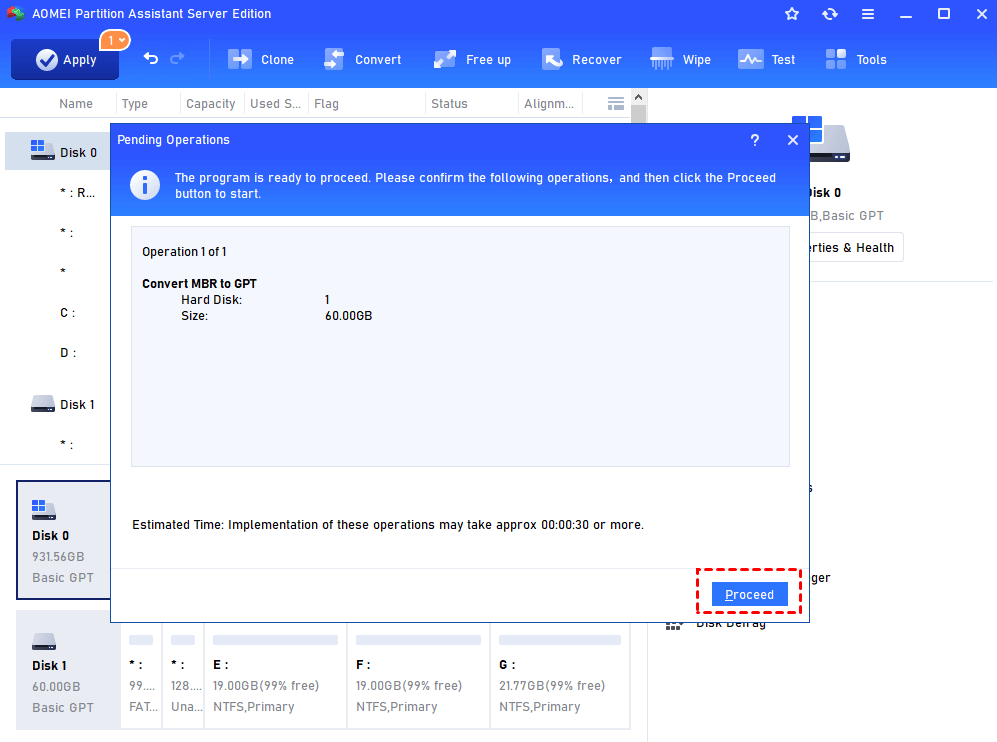The height and width of the screenshot is (742, 997).
Task: Click the Proceed button
Action: pyautogui.click(x=749, y=594)
